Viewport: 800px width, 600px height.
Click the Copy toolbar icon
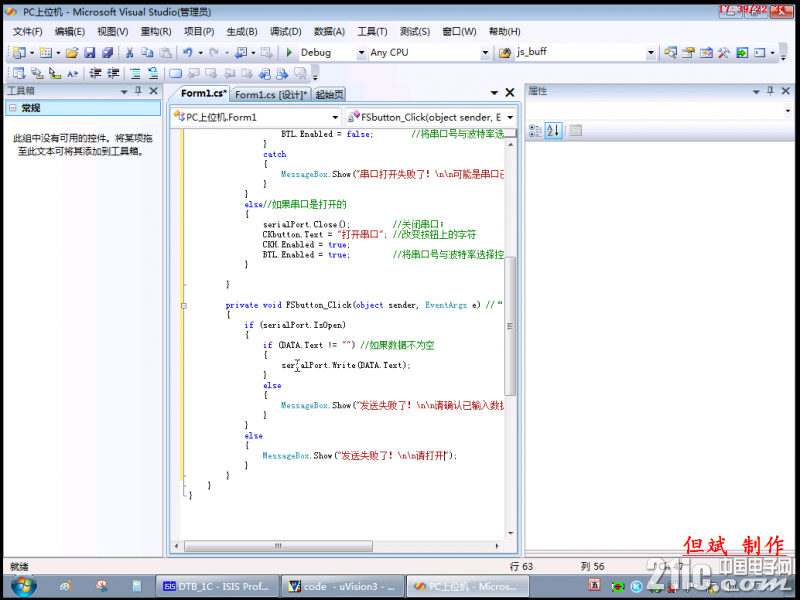pyautogui.click(x=147, y=53)
